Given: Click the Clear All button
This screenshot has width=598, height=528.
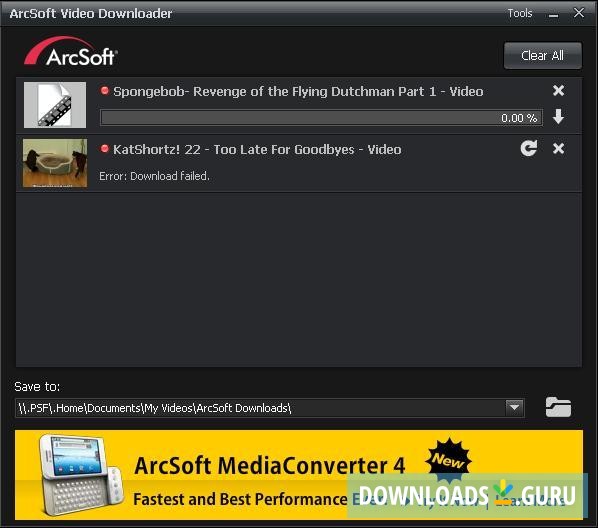Looking at the screenshot, I should pos(543,56).
